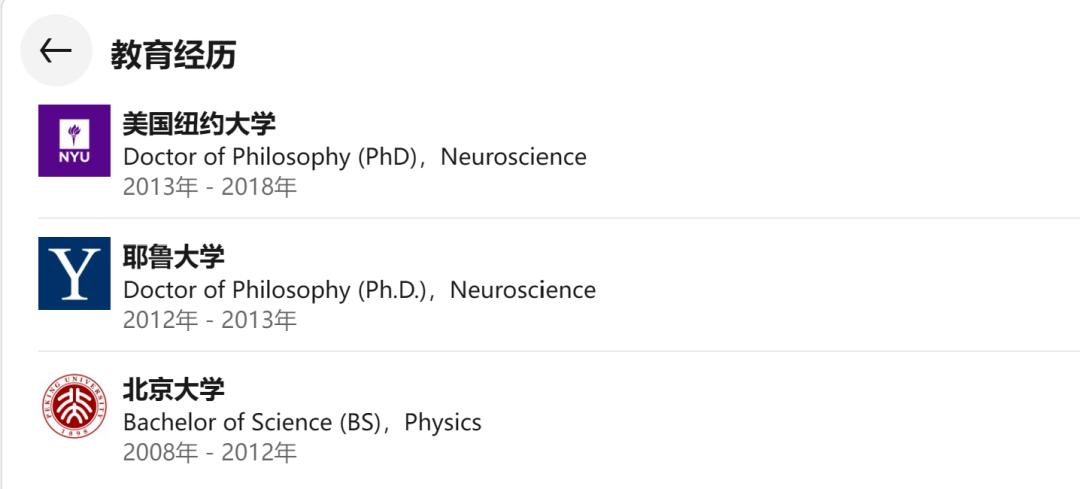Open the 耶鲁大学 school link
This screenshot has width=1080, height=489.
click(173, 256)
